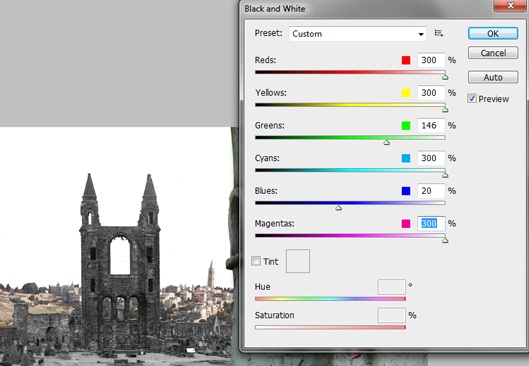Click the Cyans value field
The image size is (529, 366).
pyautogui.click(x=431, y=158)
